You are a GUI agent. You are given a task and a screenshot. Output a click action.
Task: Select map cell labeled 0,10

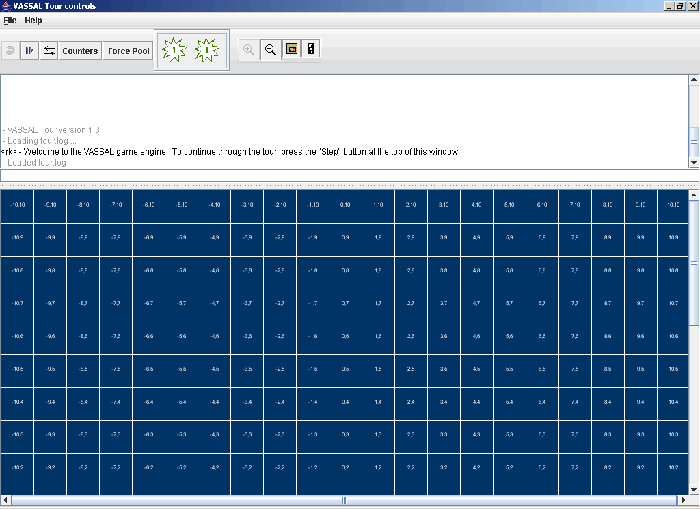point(345,205)
